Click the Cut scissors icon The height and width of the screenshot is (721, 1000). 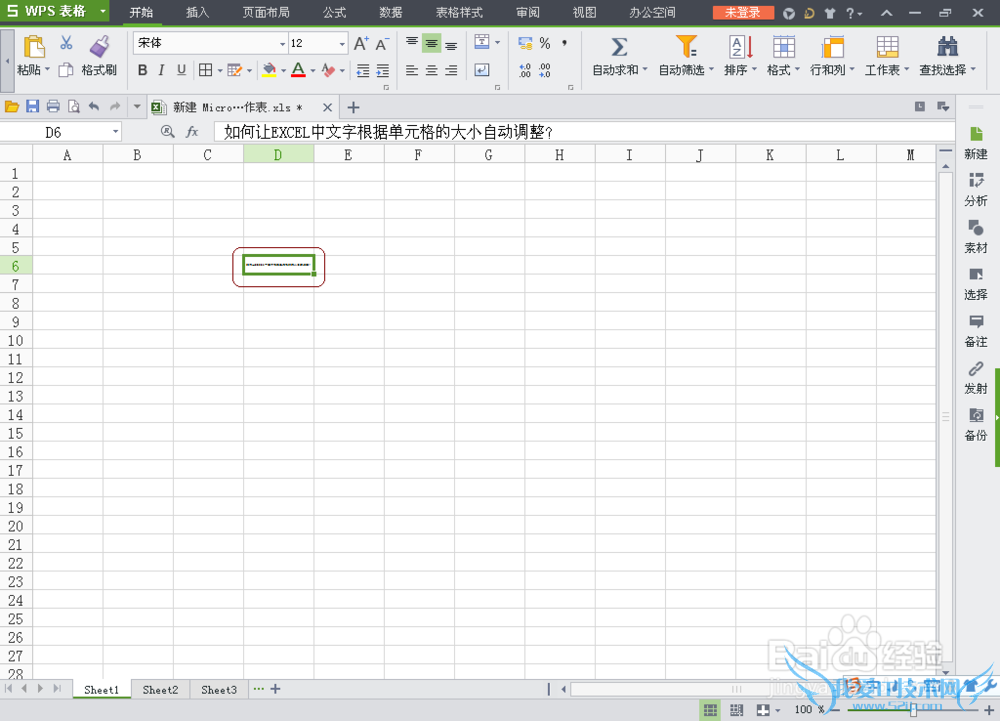pos(66,43)
